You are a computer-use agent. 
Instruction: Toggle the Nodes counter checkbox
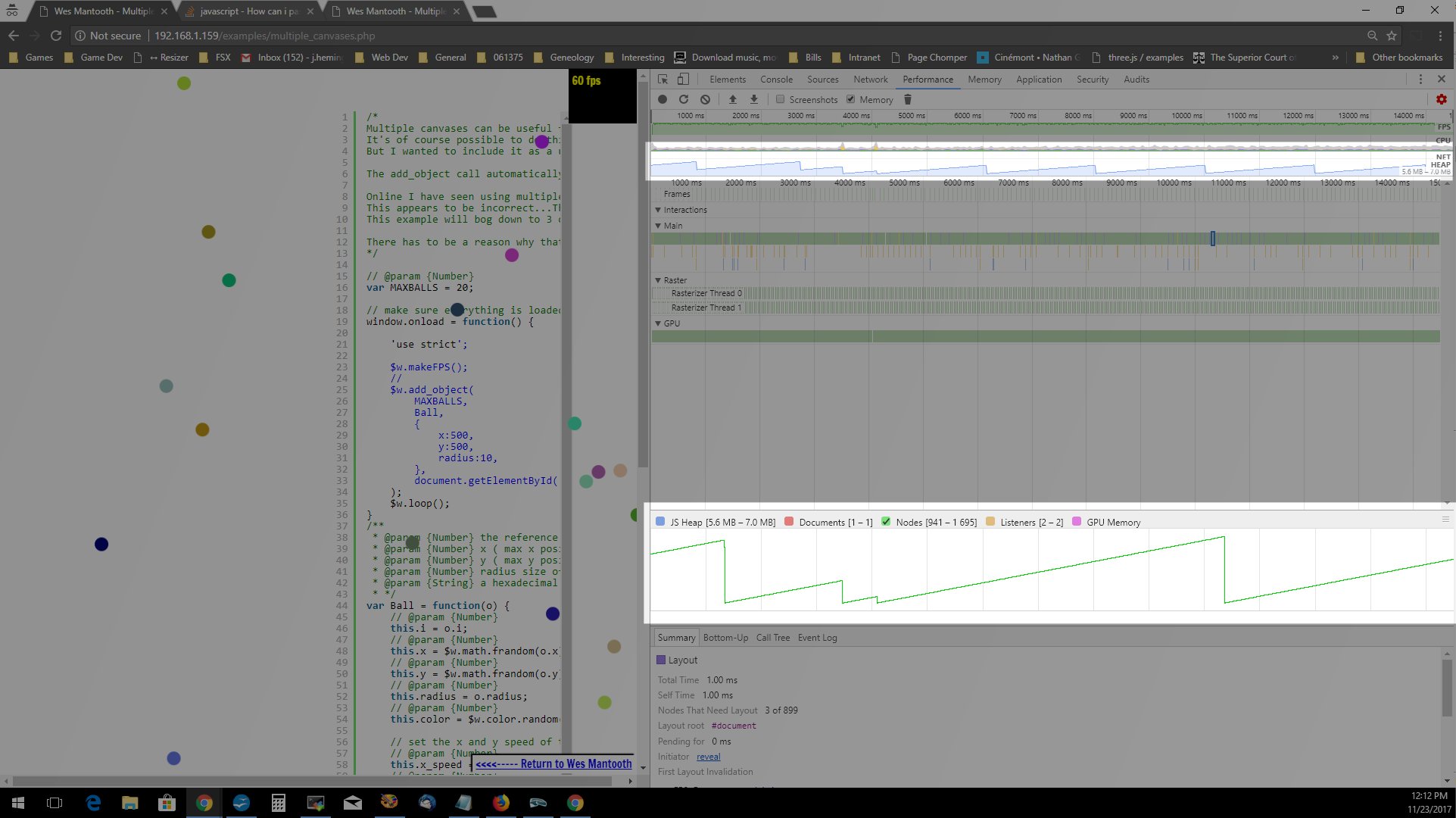[x=886, y=522]
